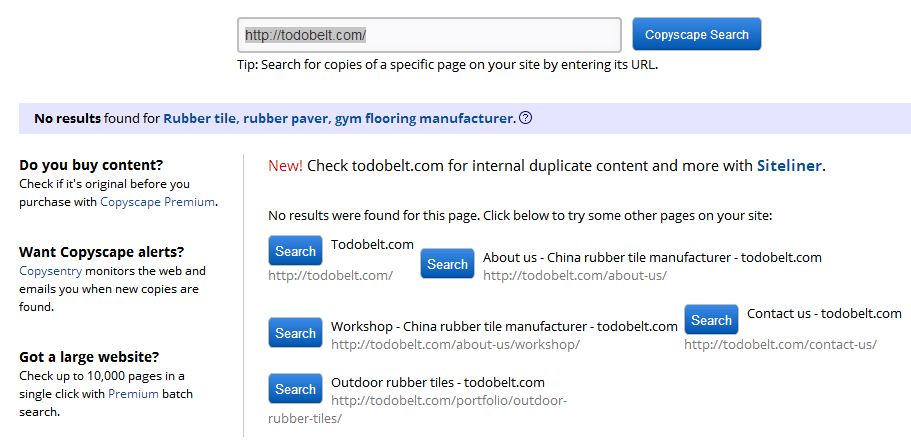The height and width of the screenshot is (444, 911).
Task: Click the help question-mark icon after manufacturer
Action: [x=525, y=119]
